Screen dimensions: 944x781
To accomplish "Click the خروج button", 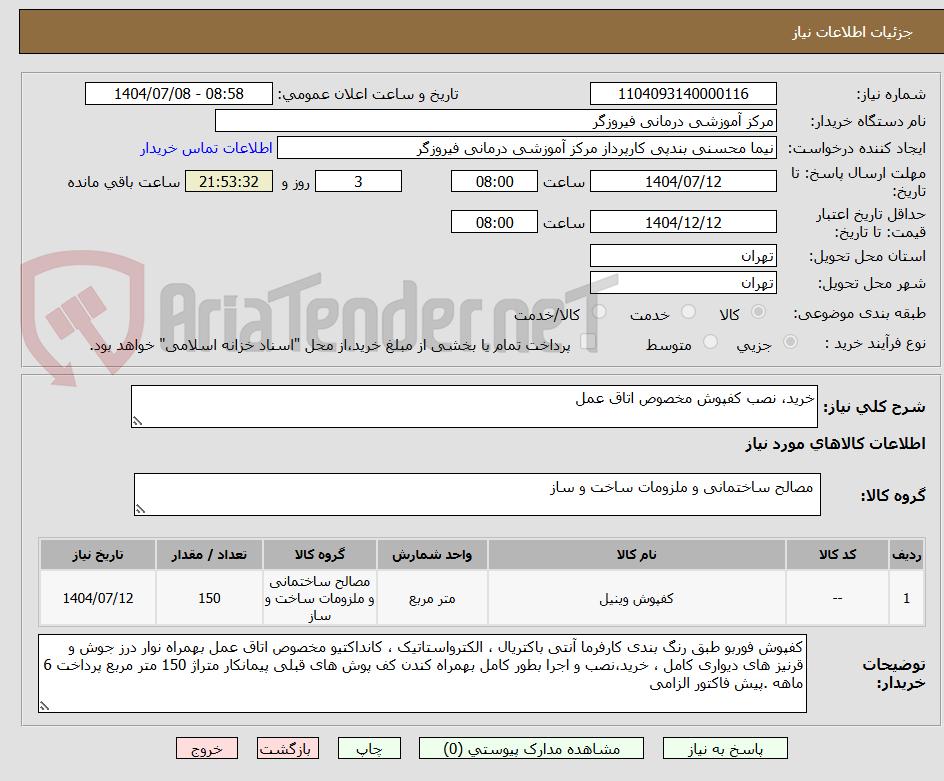I will 207,748.
